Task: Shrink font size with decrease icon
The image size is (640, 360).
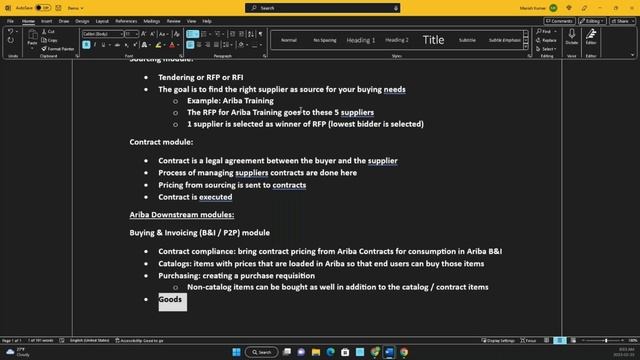Action: click(x=152, y=34)
